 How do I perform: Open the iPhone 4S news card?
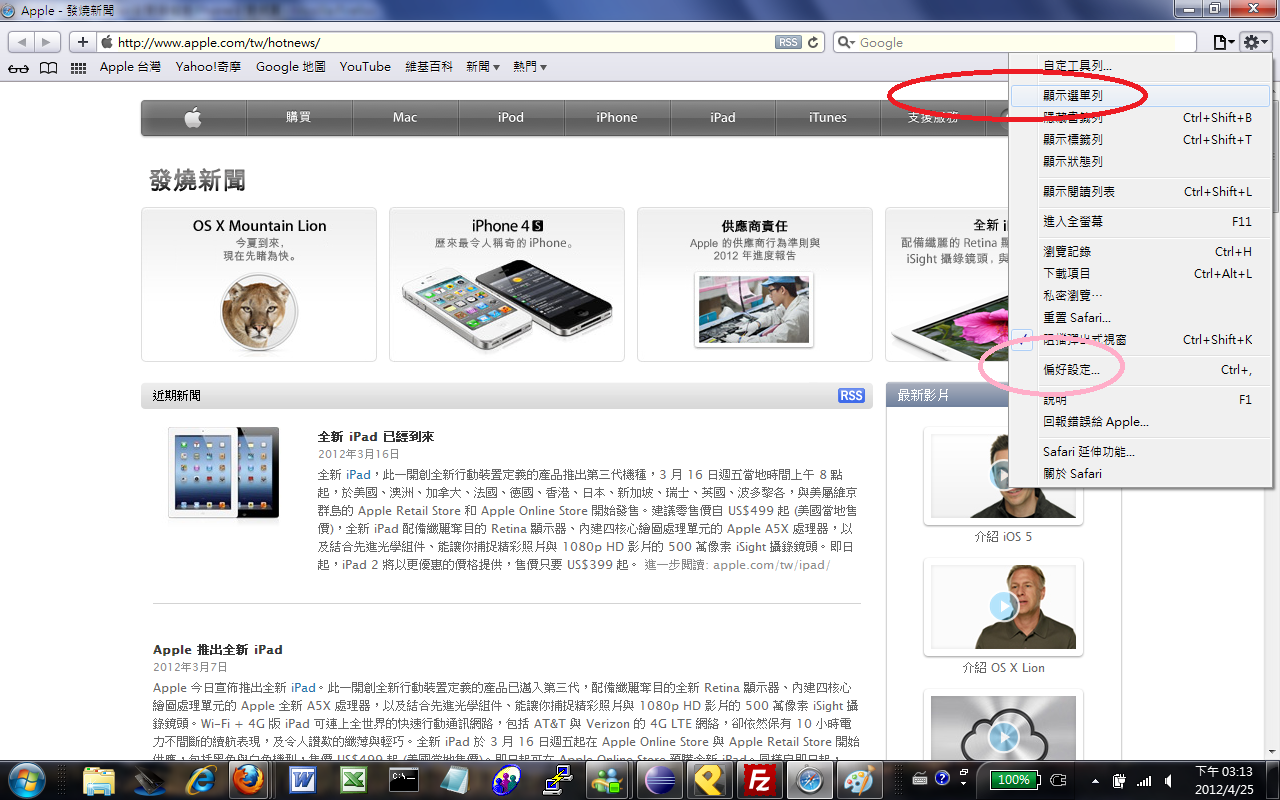coord(507,284)
